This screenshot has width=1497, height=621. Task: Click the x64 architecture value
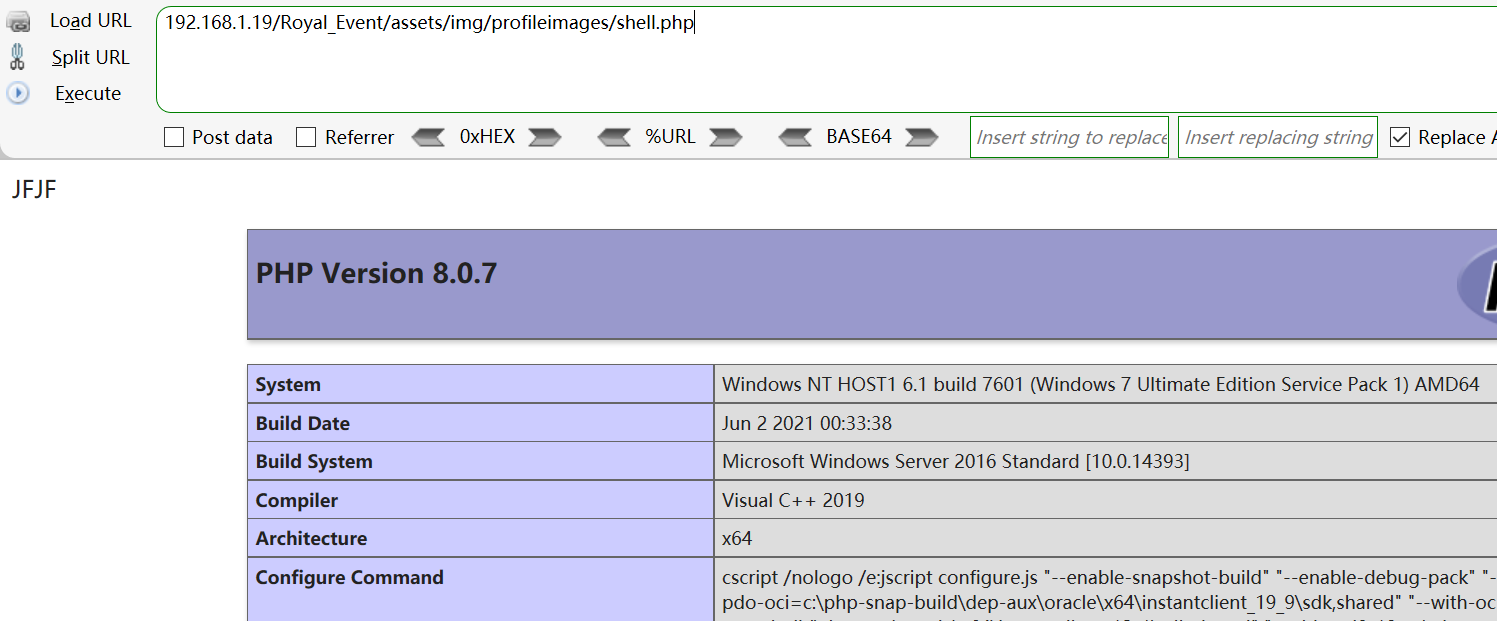point(737,538)
